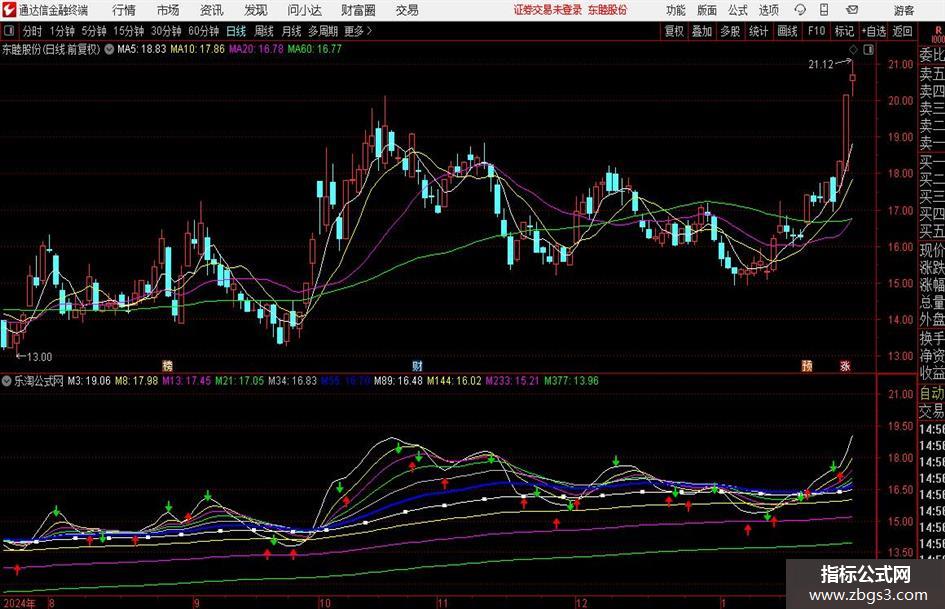This screenshot has width=945, height=609.
Task: Click the 标记 toolbar button
Action: coord(844,31)
